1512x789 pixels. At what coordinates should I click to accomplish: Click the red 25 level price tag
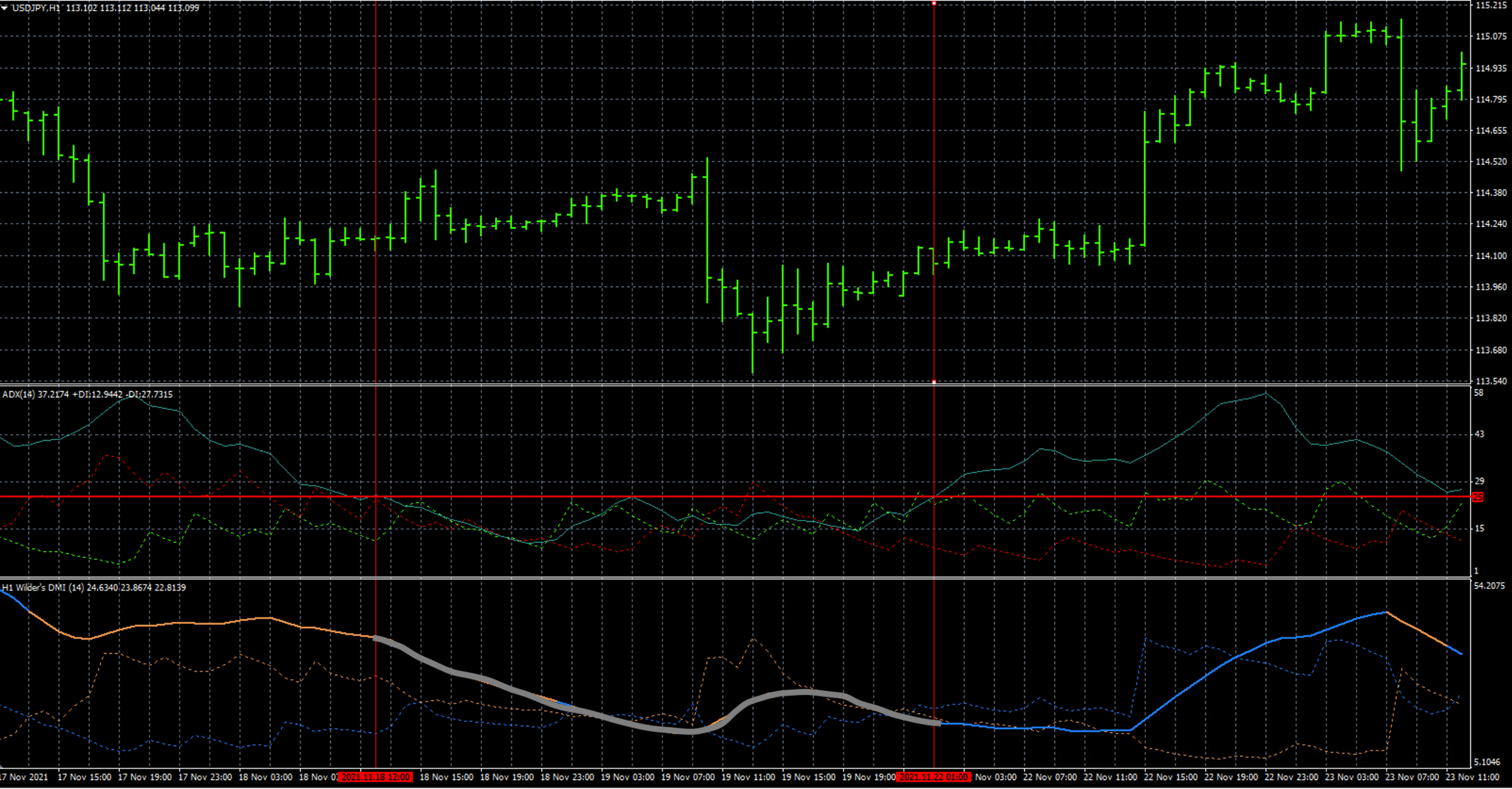1477,497
